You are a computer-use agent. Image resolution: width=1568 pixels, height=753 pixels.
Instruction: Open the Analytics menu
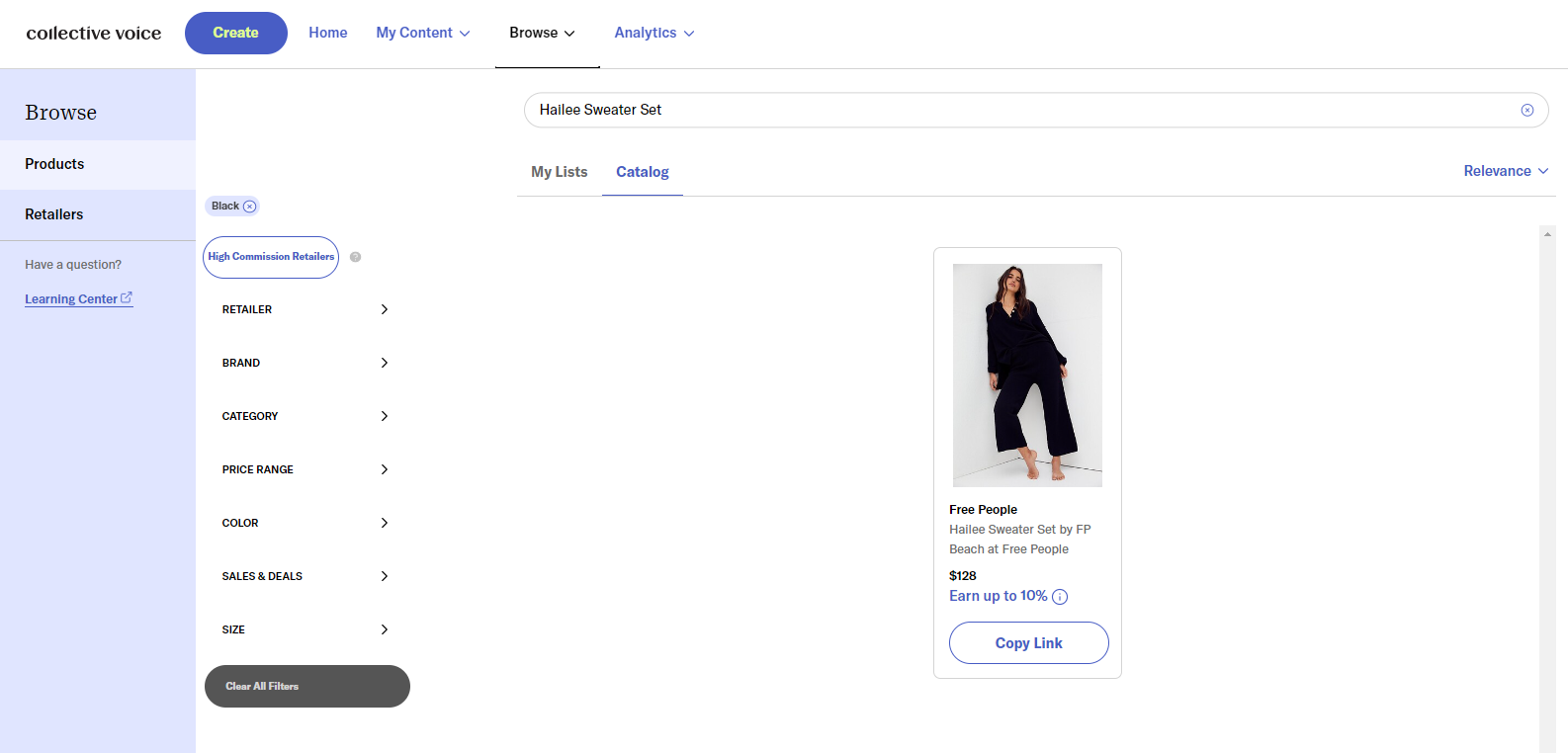pos(654,33)
